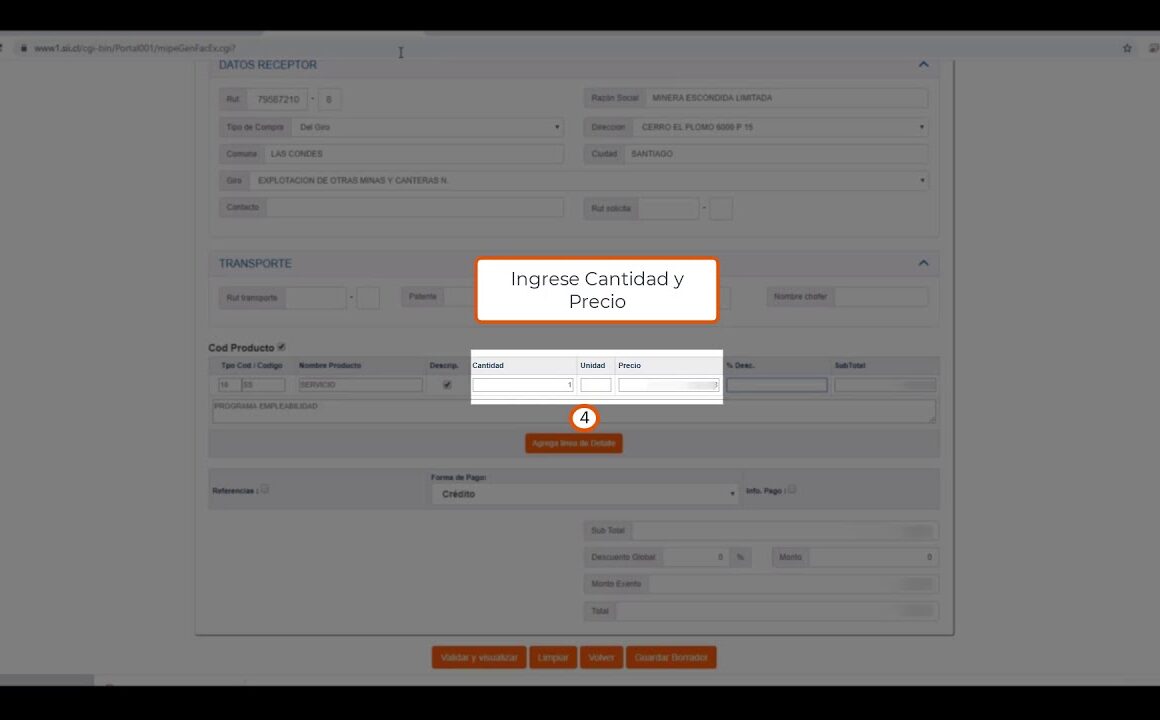Focus the Cantidad input field

pyautogui.click(x=522, y=385)
